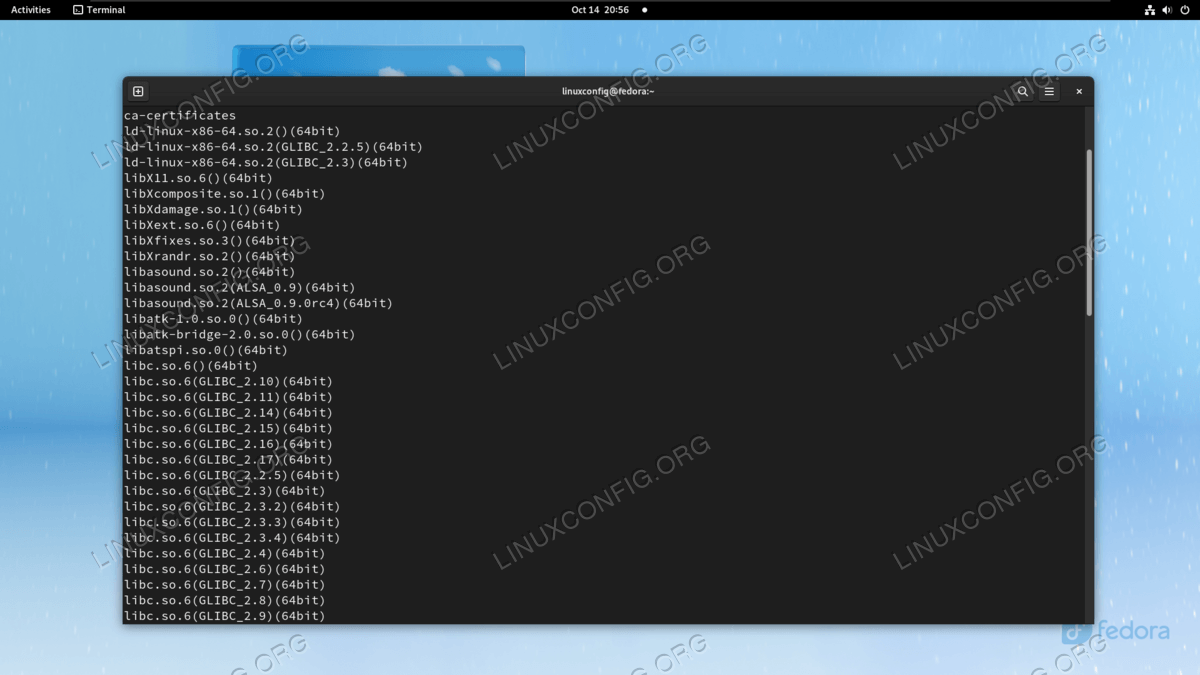Close the terminal window

(1079, 91)
